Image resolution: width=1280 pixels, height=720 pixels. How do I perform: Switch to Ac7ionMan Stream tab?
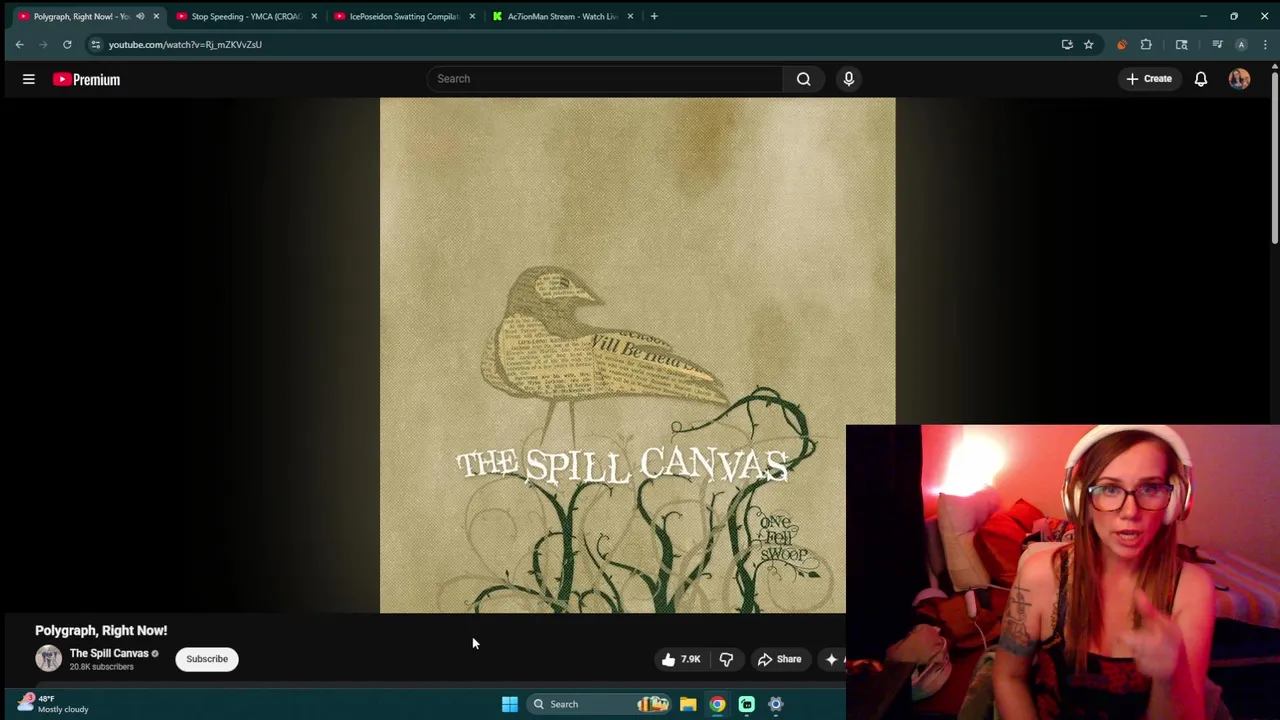pyautogui.click(x=562, y=16)
